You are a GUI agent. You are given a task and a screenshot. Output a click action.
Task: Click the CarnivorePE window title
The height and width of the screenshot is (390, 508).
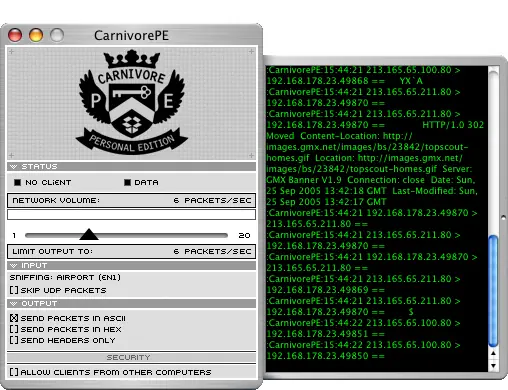131,35
